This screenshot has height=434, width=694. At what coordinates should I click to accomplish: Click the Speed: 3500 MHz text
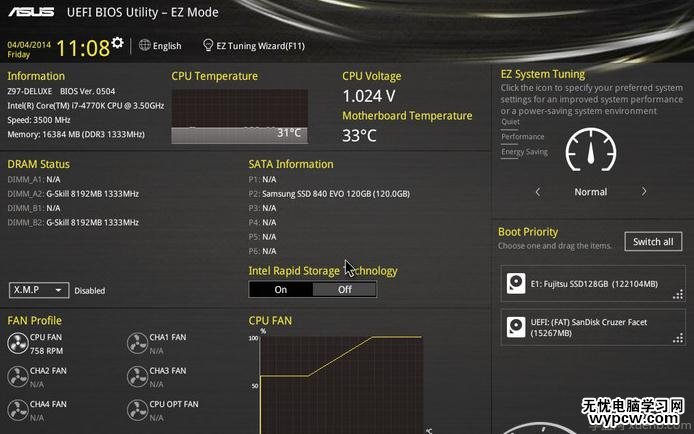click(x=39, y=120)
